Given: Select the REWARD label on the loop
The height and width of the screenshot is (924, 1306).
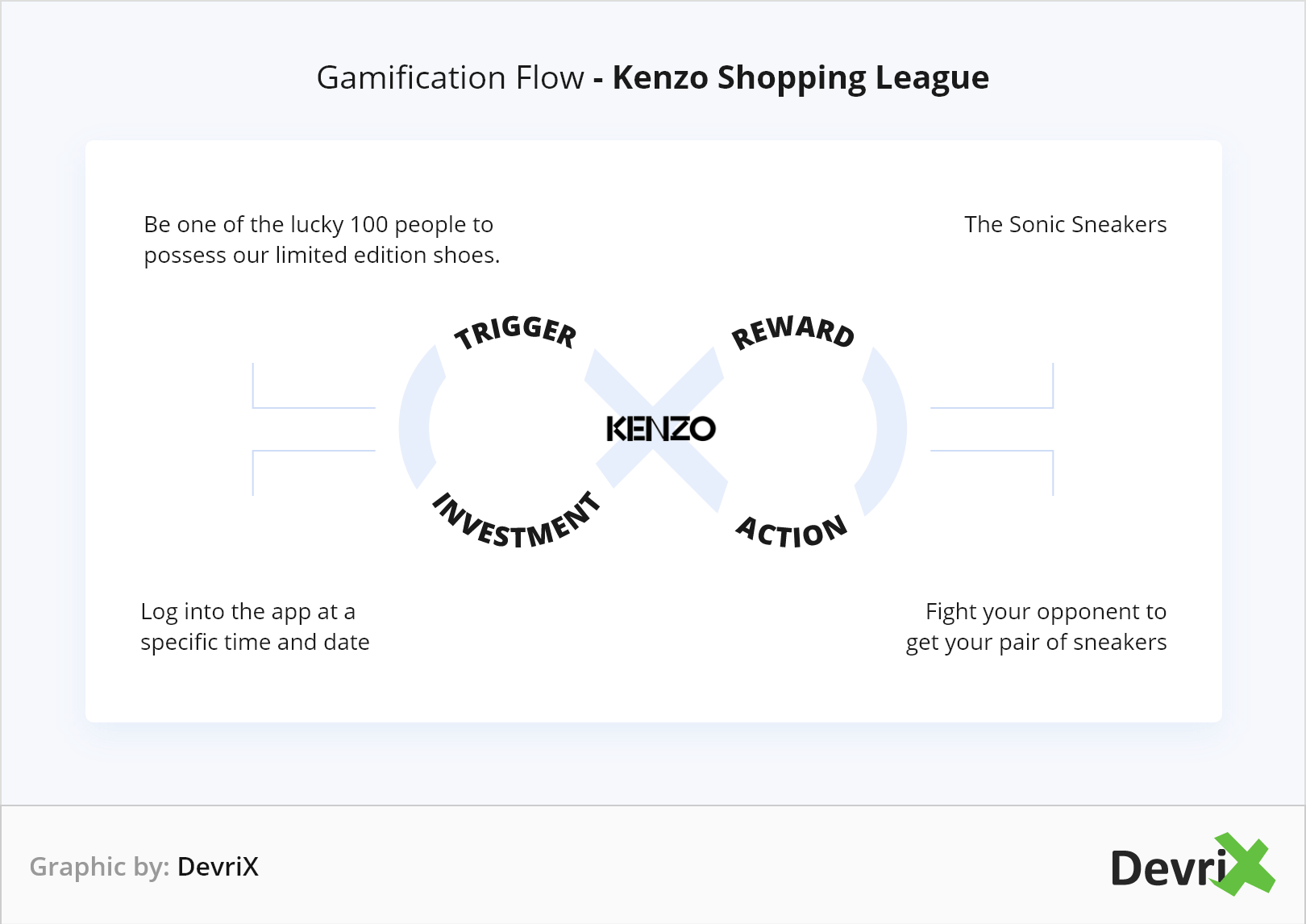Looking at the screenshot, I should pos(792,331).
